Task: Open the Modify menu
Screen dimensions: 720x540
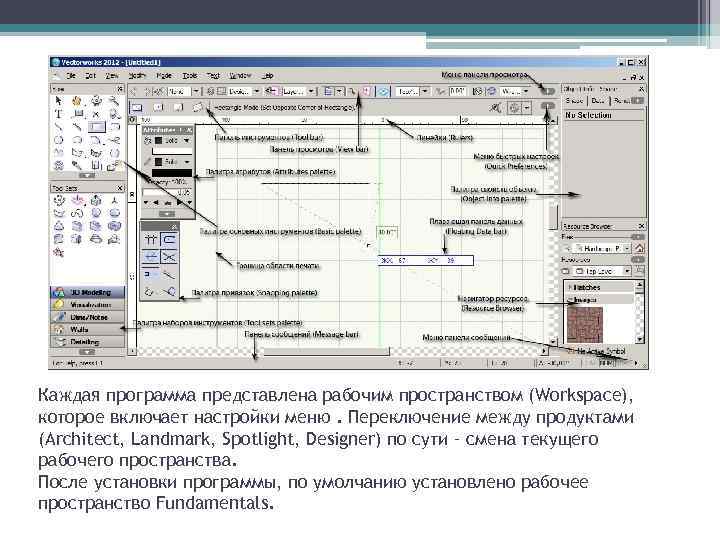Action: [137, 76]
